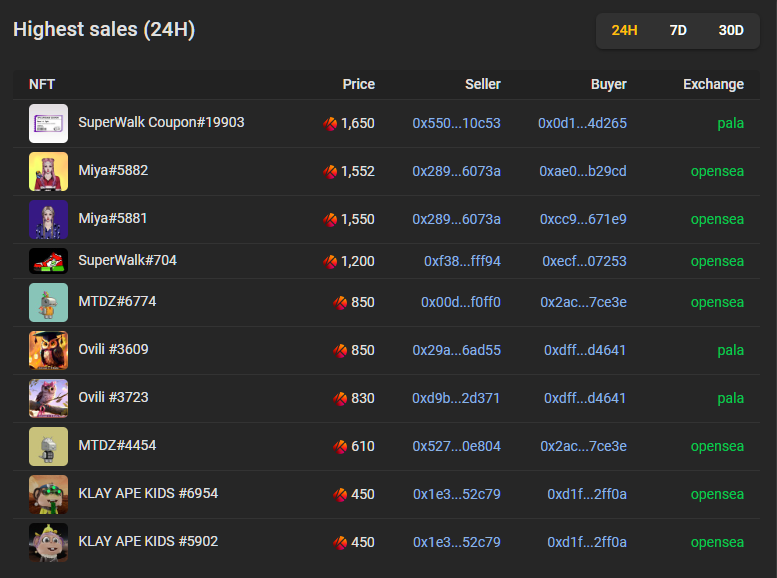Viewport: 777px width, 578px height.
Task: Open buyer address 0xae0...b29cd
Action: [x=583, y=172]
